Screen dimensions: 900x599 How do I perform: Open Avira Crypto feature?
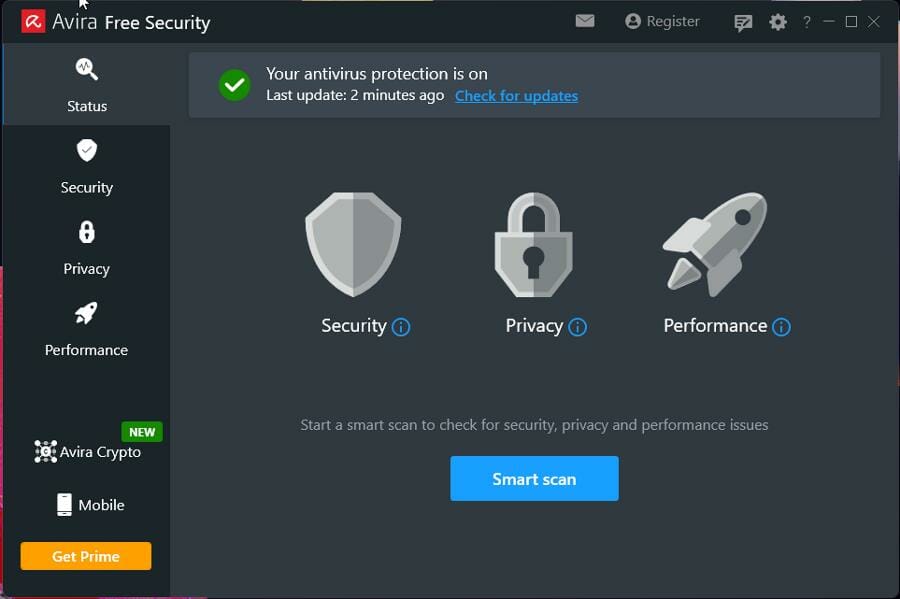[87, 452]
